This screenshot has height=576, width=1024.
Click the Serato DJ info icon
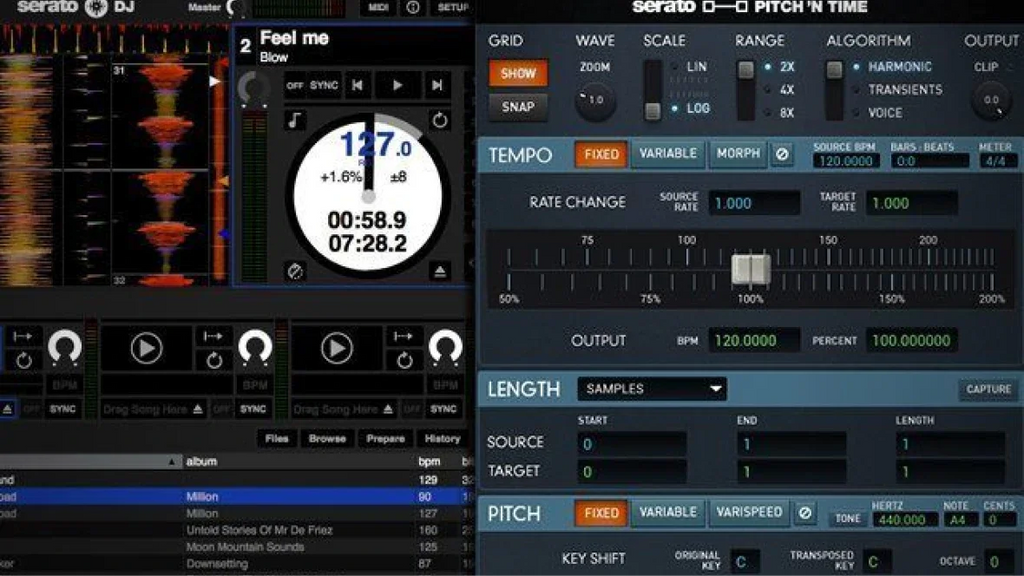point(413,7)
